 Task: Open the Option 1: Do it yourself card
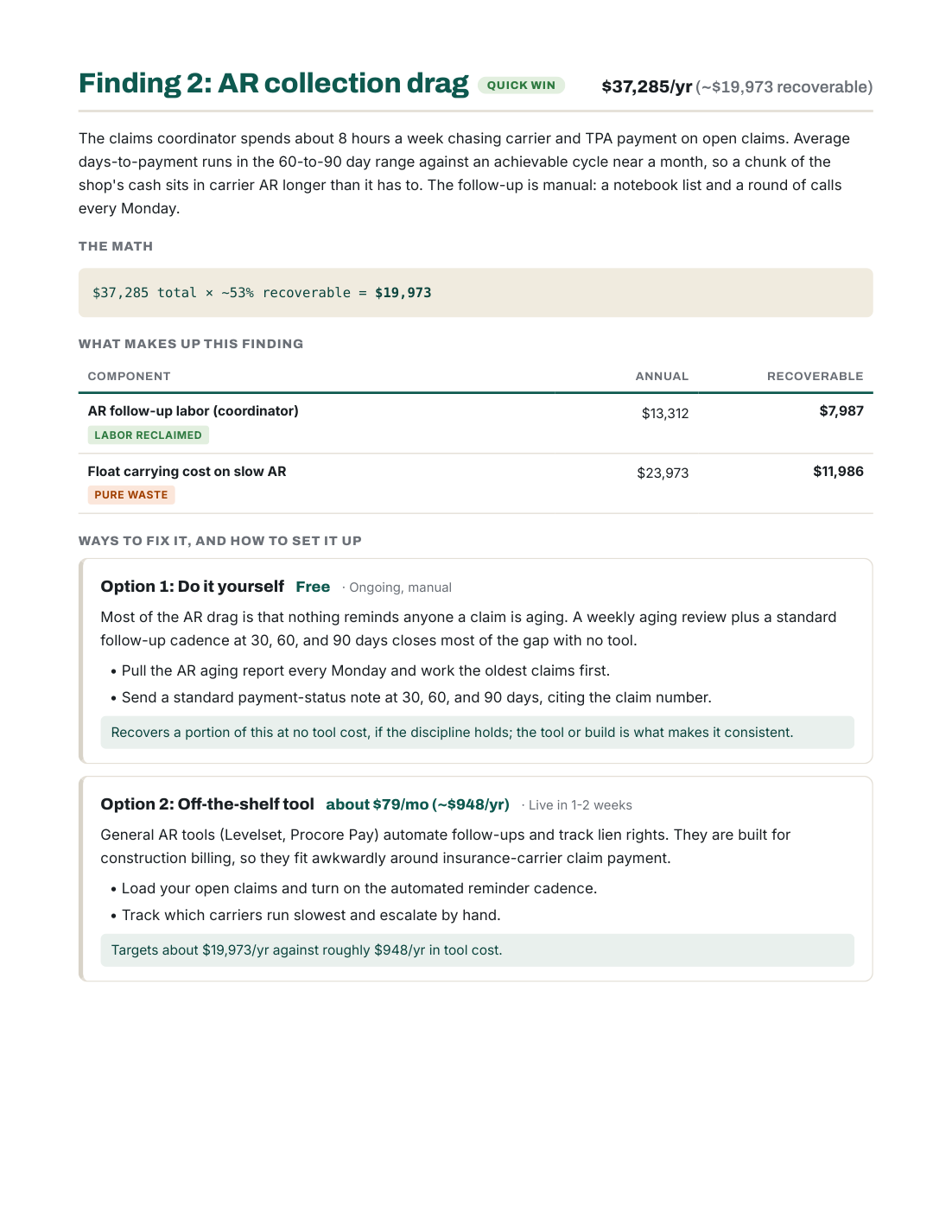click(475, 661)
